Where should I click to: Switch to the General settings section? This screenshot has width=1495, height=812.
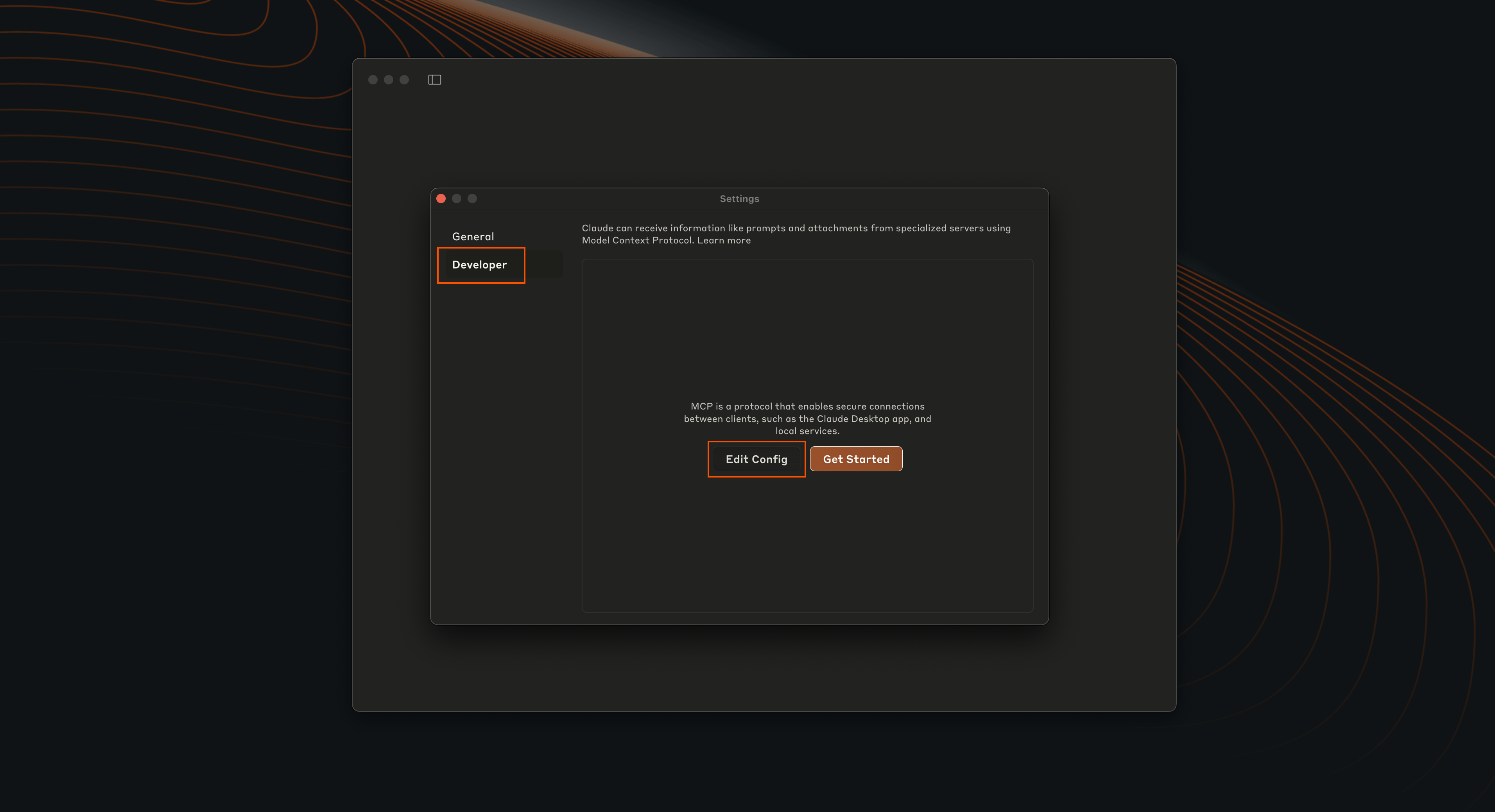coord(473,236)
